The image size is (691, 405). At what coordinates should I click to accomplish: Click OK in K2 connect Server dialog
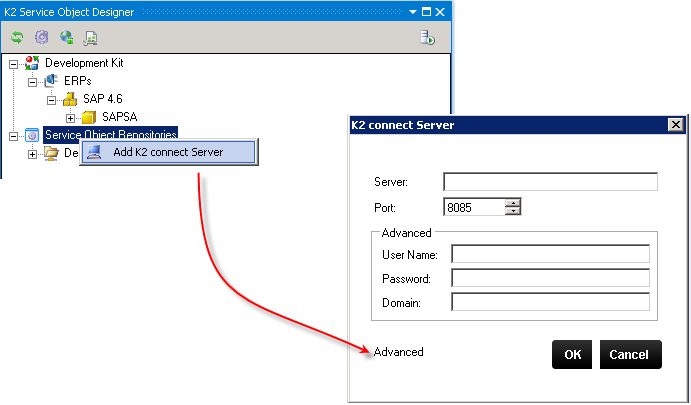pyautogui.click(x=572, y=355)
